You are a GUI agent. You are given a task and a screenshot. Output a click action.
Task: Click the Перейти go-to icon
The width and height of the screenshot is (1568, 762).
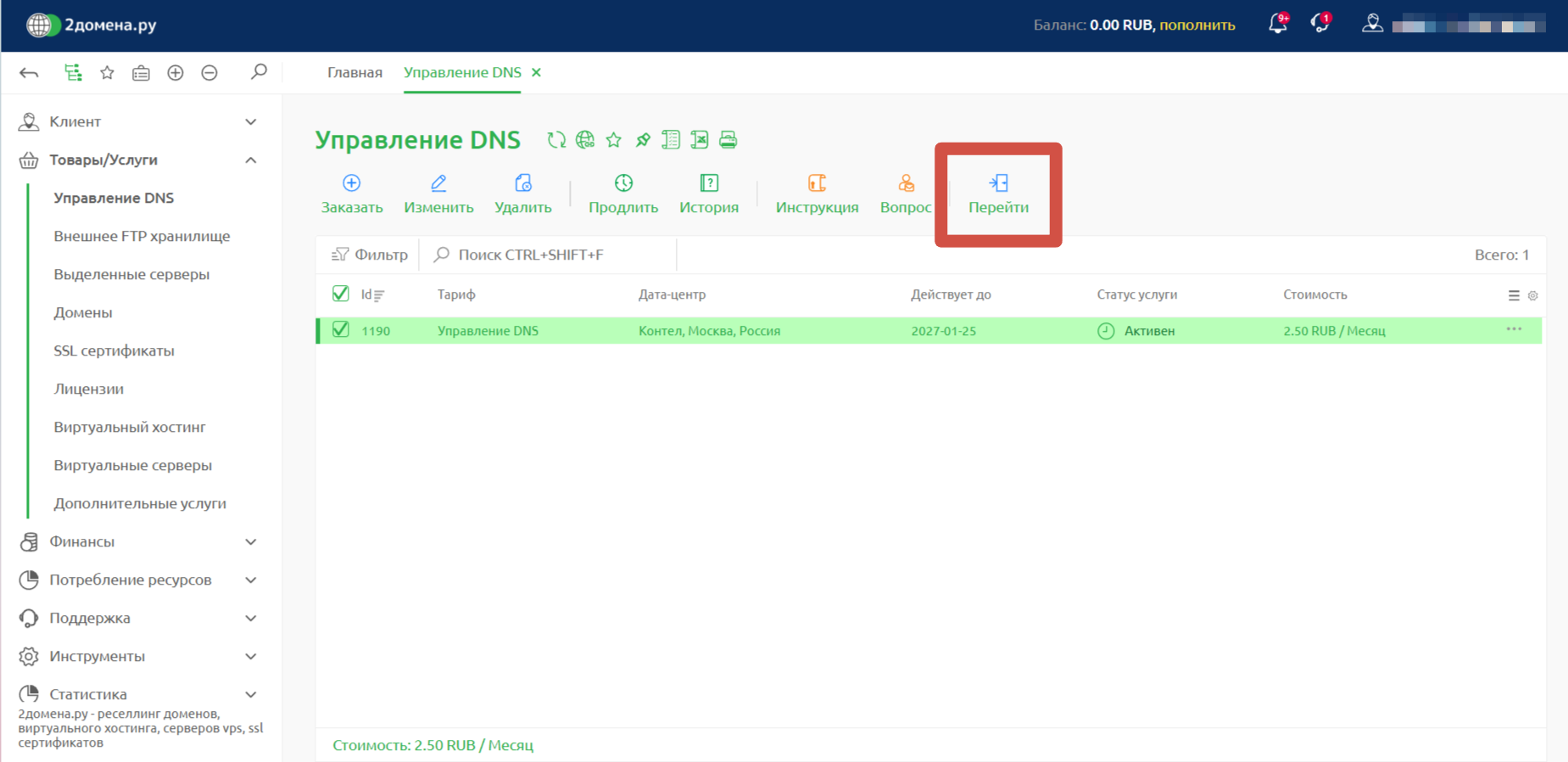pos(998,183)
